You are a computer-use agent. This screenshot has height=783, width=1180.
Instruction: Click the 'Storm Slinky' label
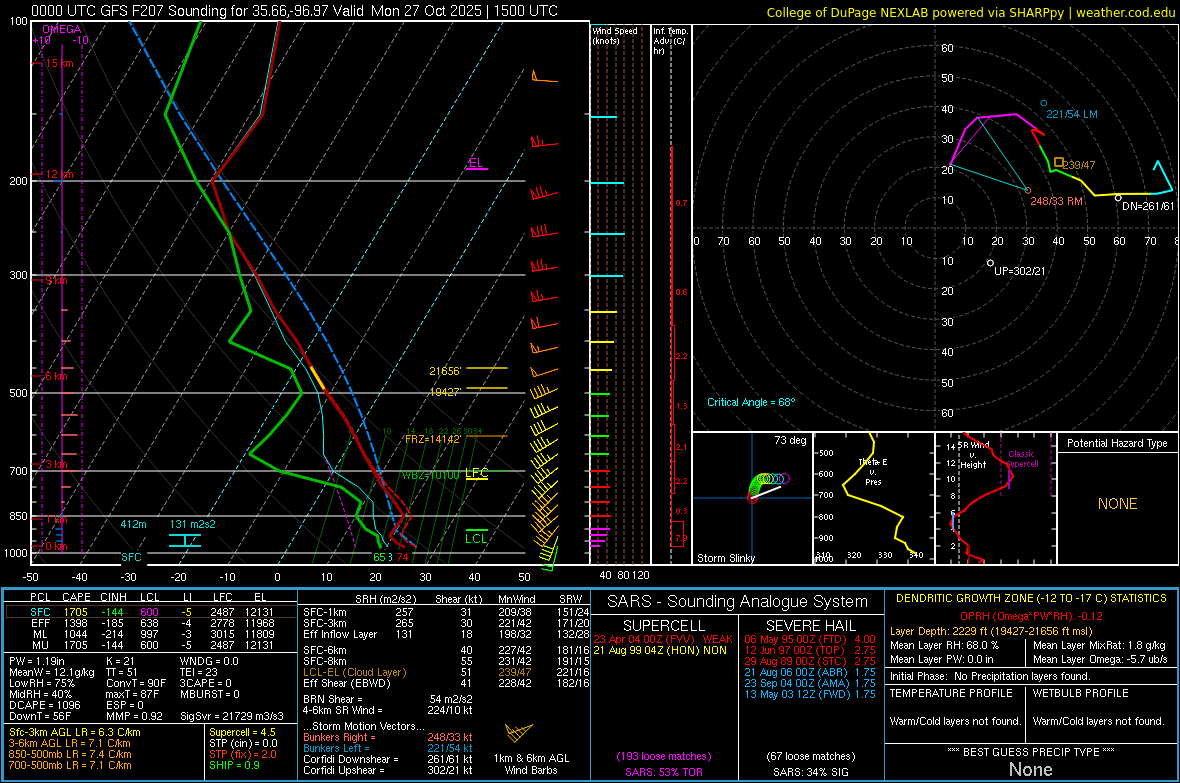(x=725, y=558)
